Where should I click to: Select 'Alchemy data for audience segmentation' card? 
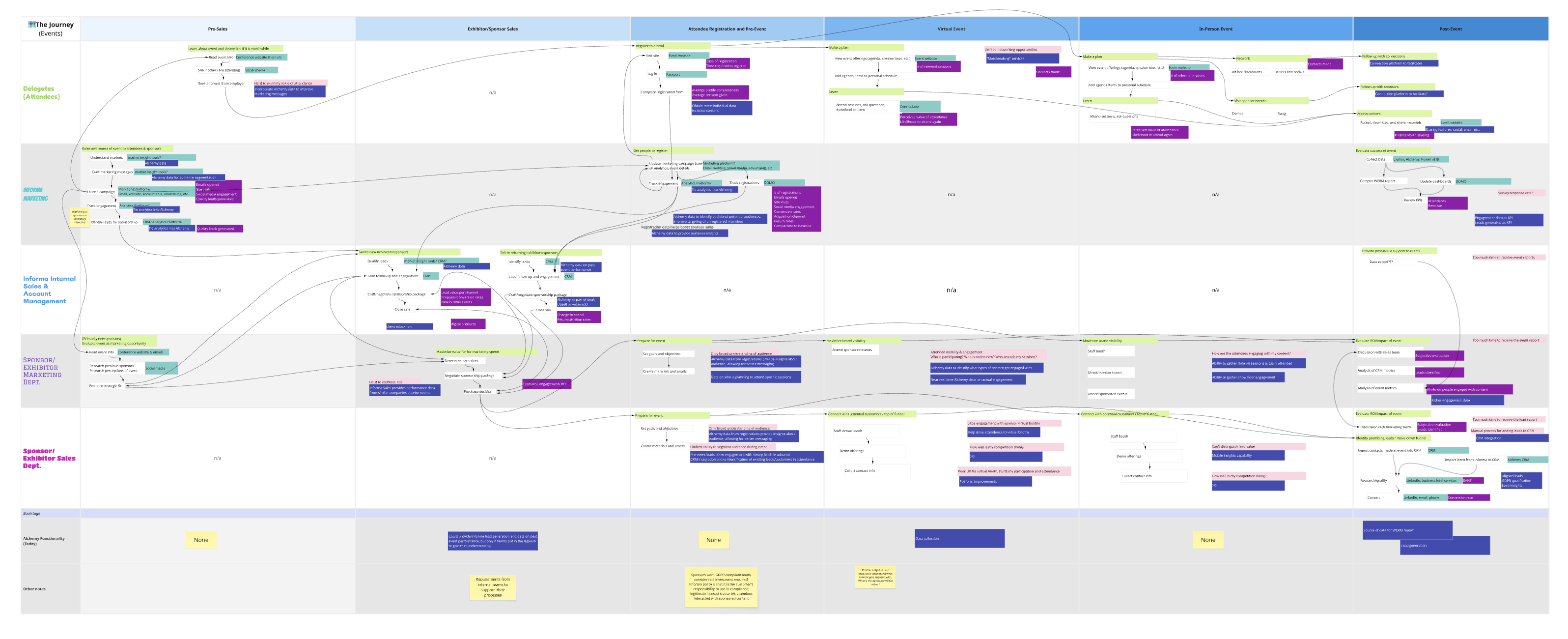tap(188, 178)
